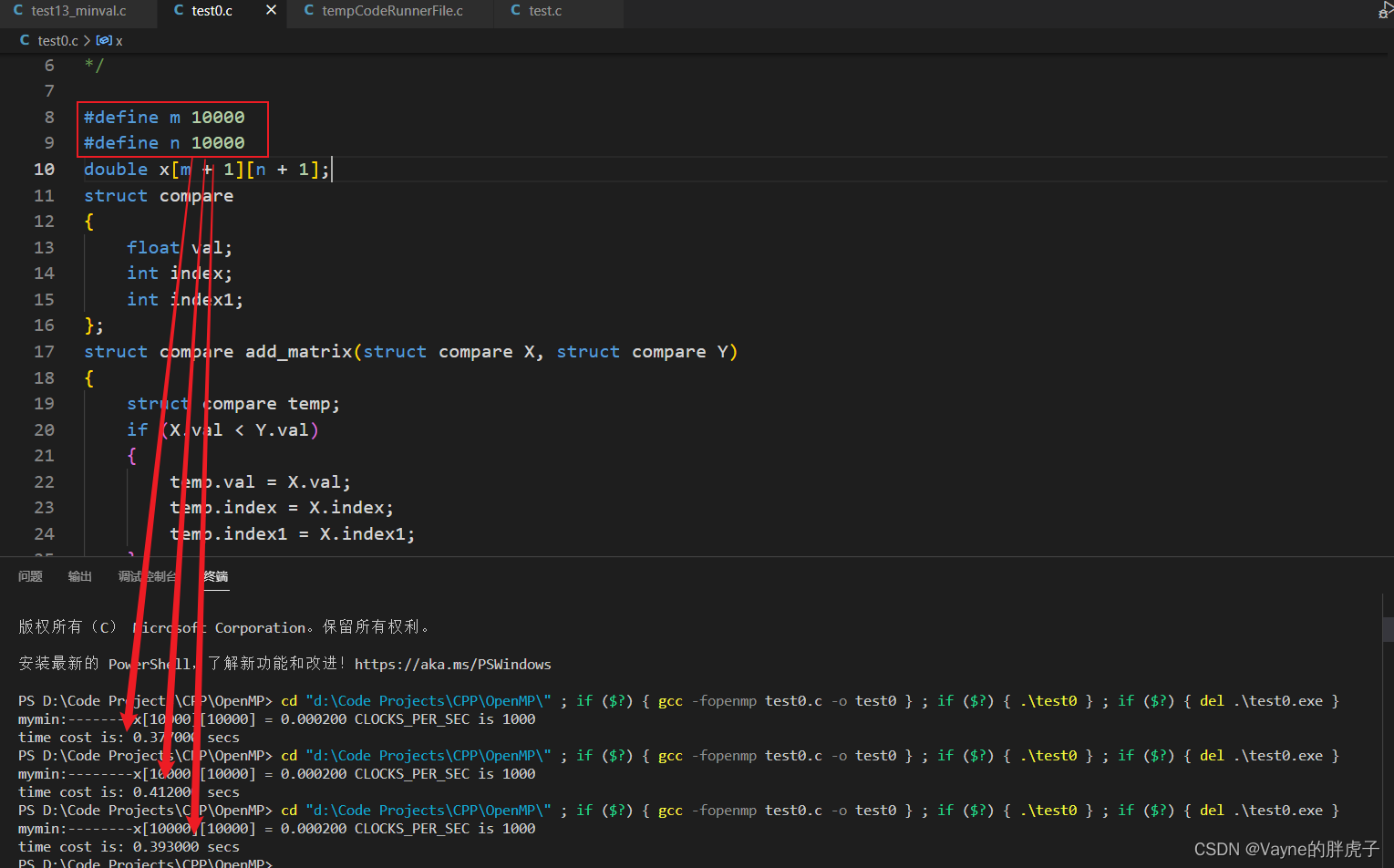Click the 'int index;' member line
Screen dimensions: 1394x868
[180, 273]
